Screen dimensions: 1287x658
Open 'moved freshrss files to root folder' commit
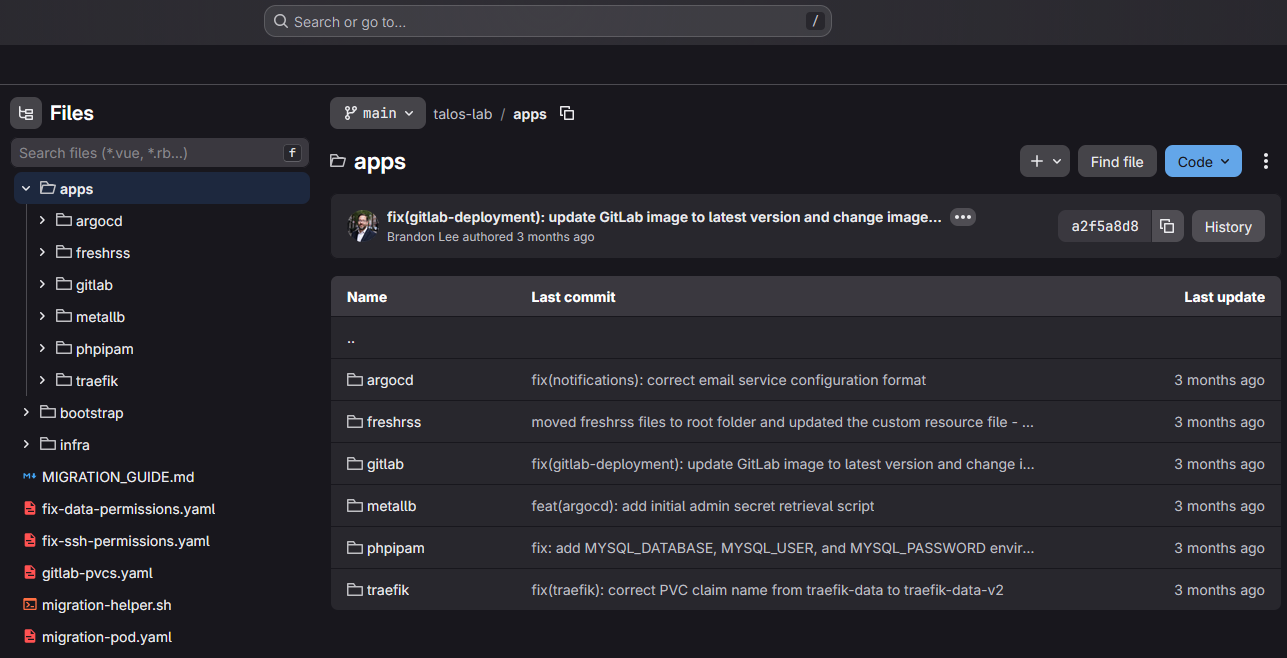782,422
